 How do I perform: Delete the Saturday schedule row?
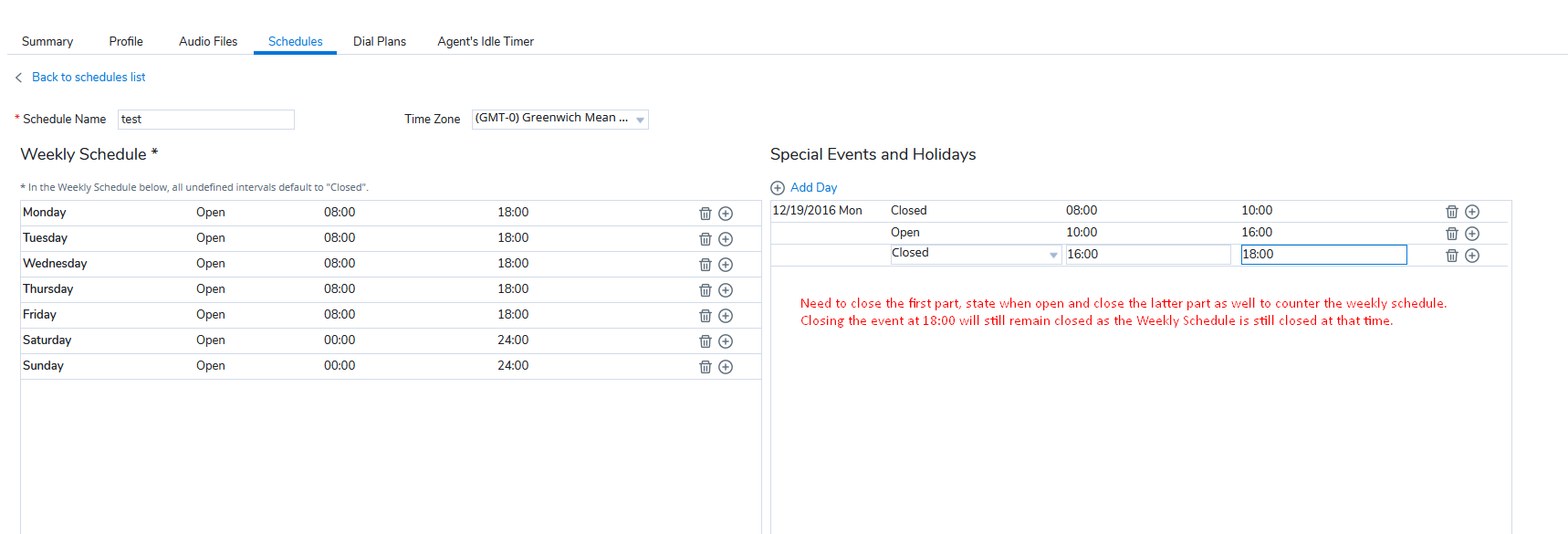click(x=705, y=340)
